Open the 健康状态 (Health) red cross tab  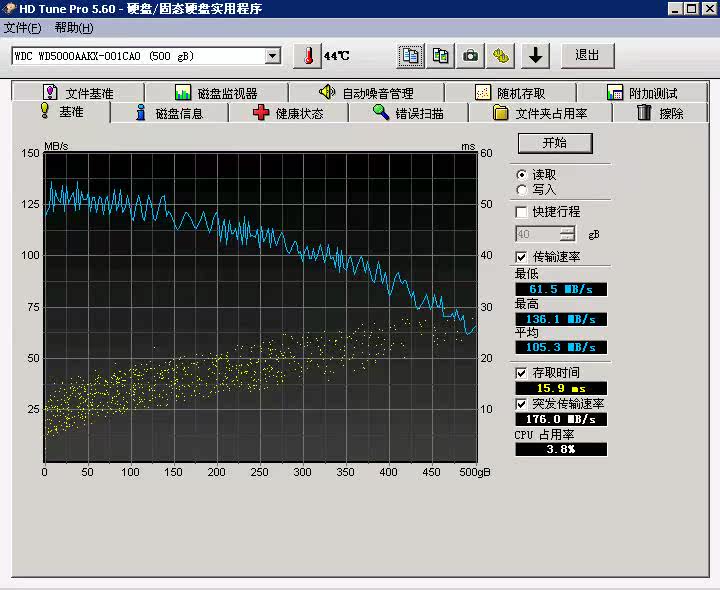288,113
